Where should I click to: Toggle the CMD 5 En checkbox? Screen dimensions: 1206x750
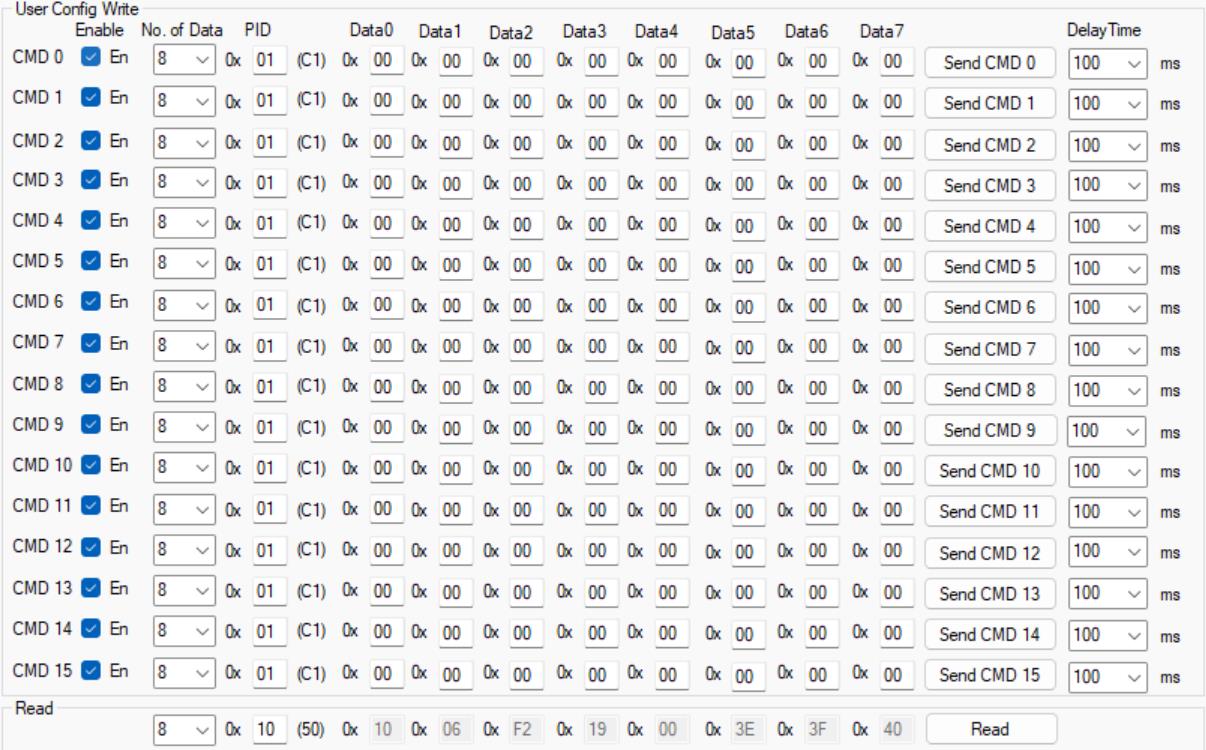pyautogui.click(x=90, y=265)
